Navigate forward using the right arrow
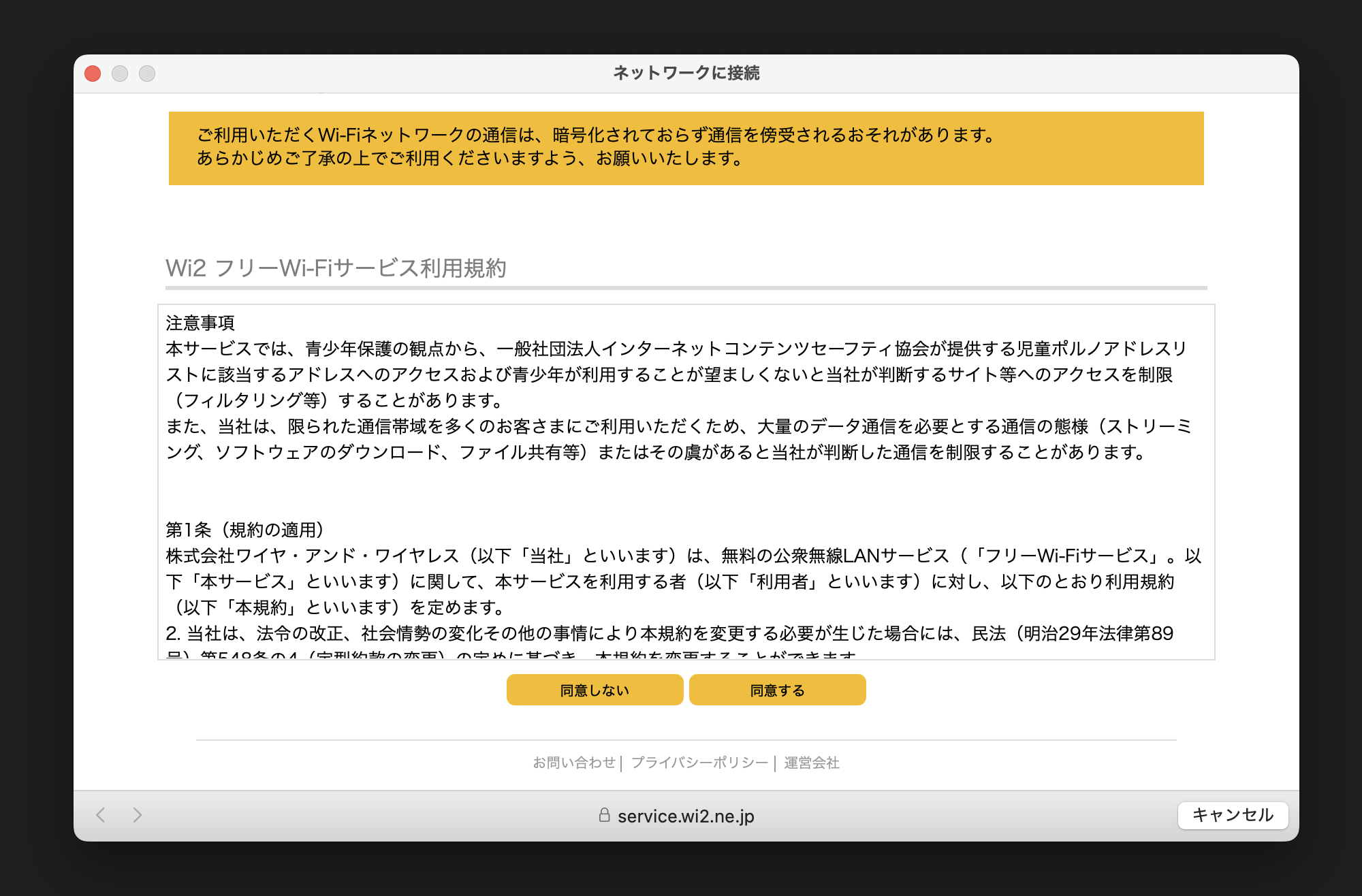1362x896 pixels. (x=136, y=814)
